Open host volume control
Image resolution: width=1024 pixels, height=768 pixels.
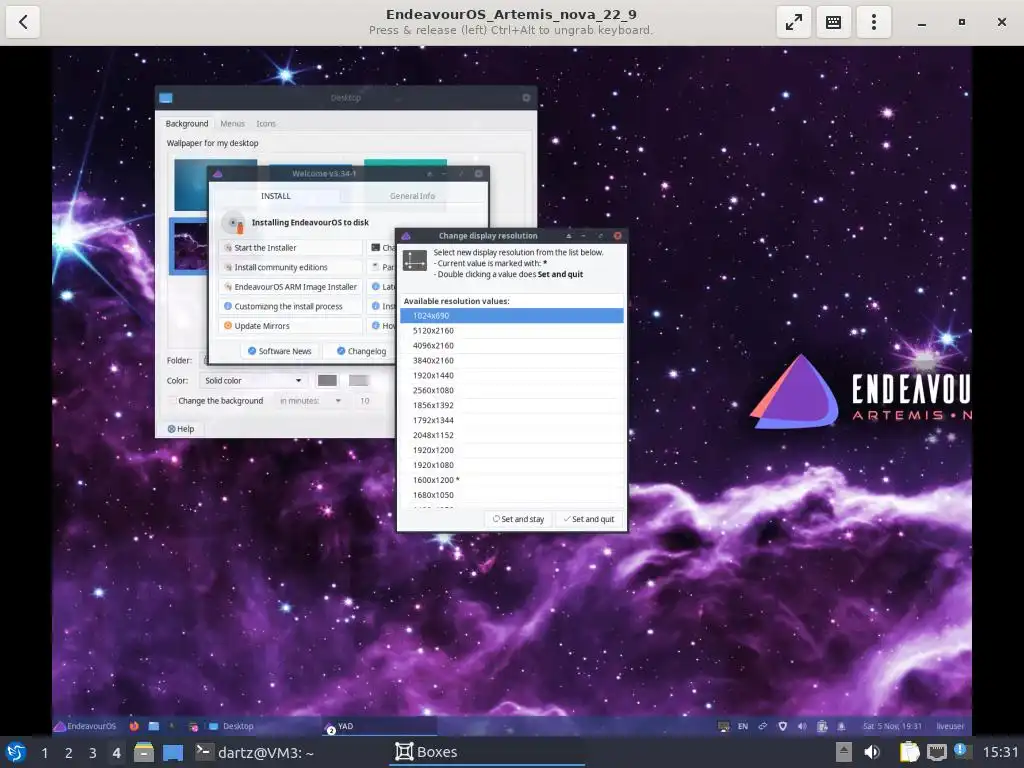[x=872, y=752]
